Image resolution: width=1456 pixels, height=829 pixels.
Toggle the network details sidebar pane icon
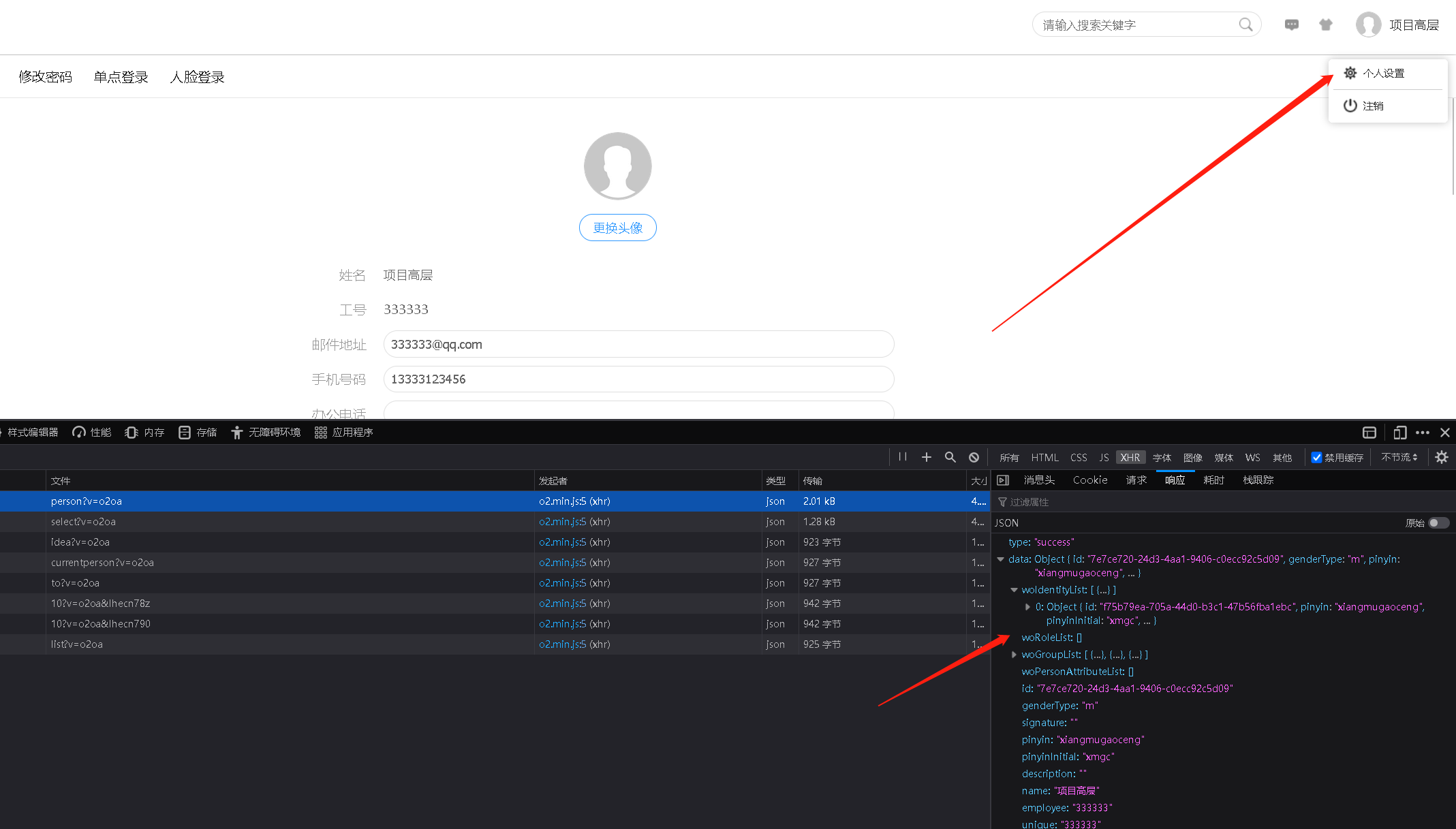1003,480
